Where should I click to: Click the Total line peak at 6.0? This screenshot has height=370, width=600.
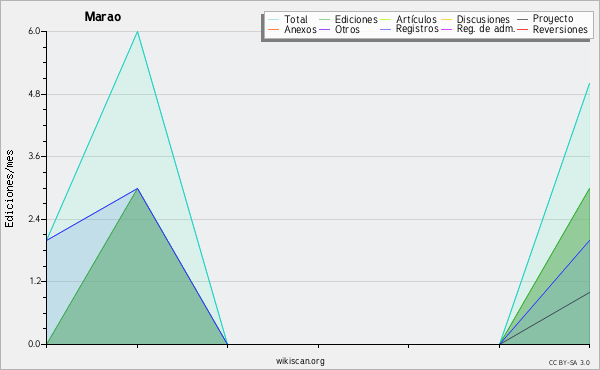click(137, 31)
